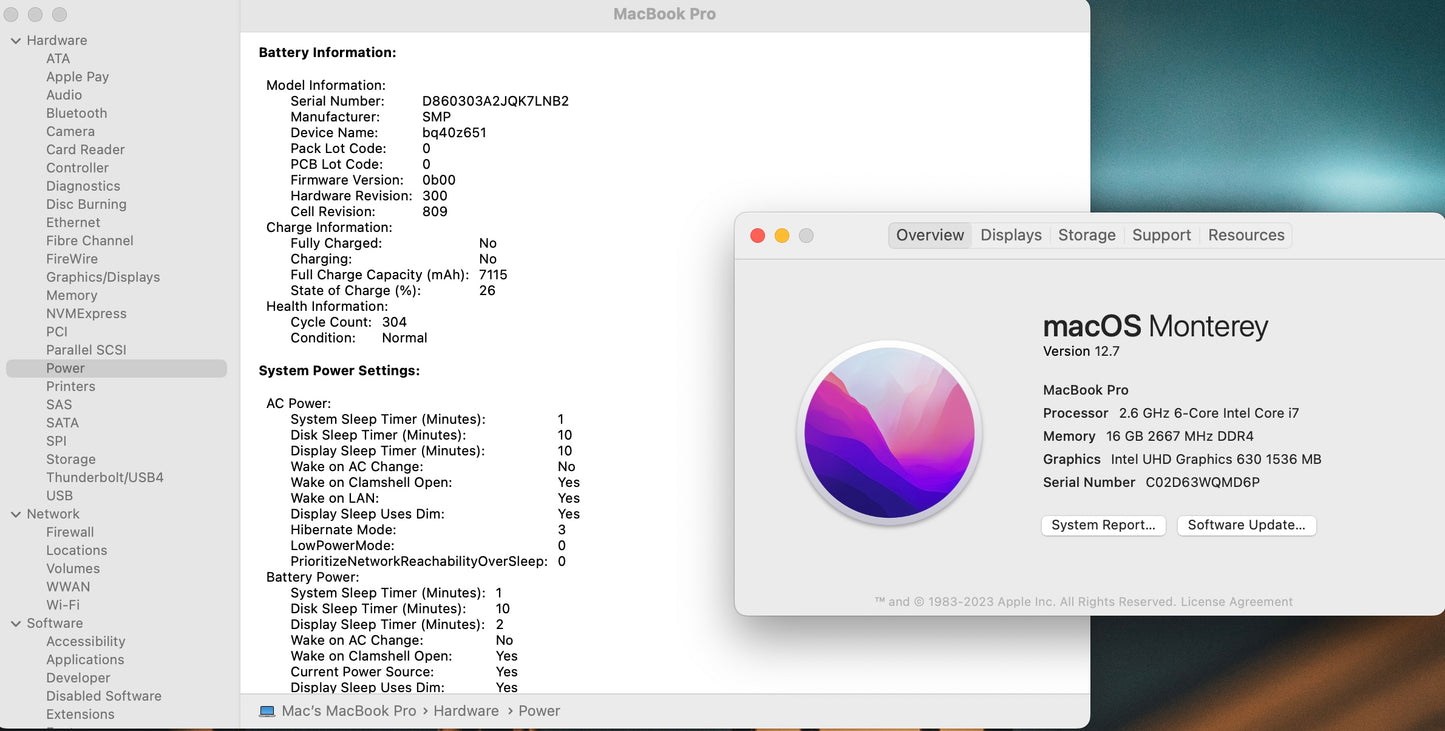The height and width of the screenshot is (731, 1445).
Task: Select Graphics/Displays in the sidebar
Action: point(103,277)
